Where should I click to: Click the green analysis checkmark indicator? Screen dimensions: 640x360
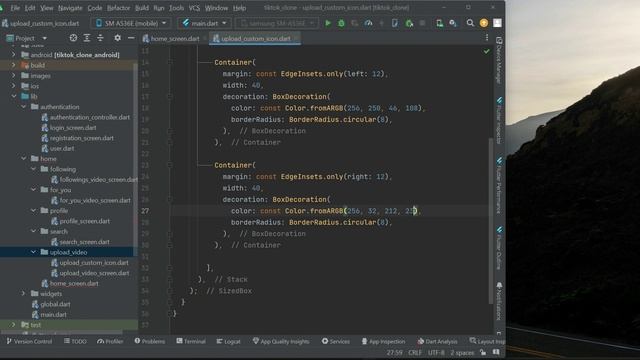[x=487, y=51]
